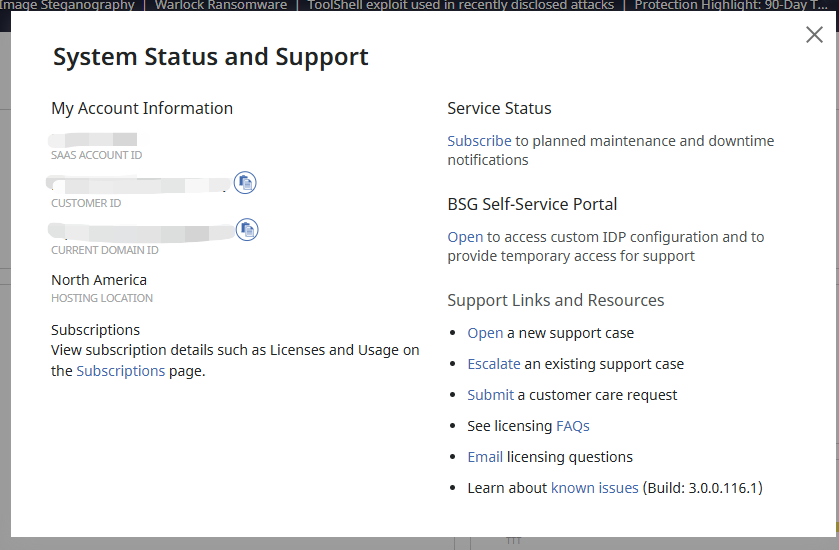Click the Image Steganography ticker item

pos(67,5)
